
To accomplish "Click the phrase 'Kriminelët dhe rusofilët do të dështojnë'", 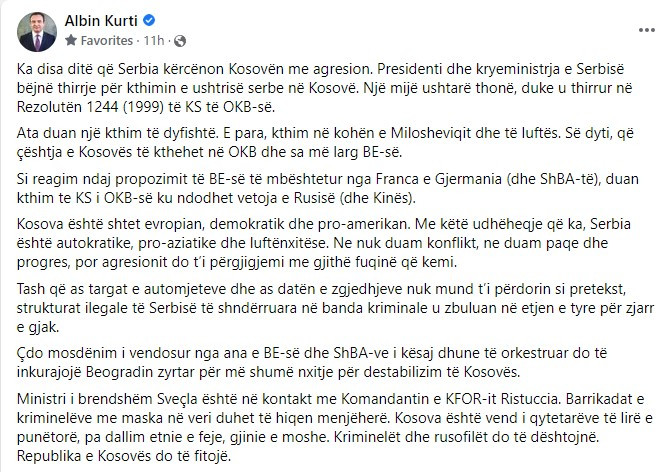I will pos(466,437).
